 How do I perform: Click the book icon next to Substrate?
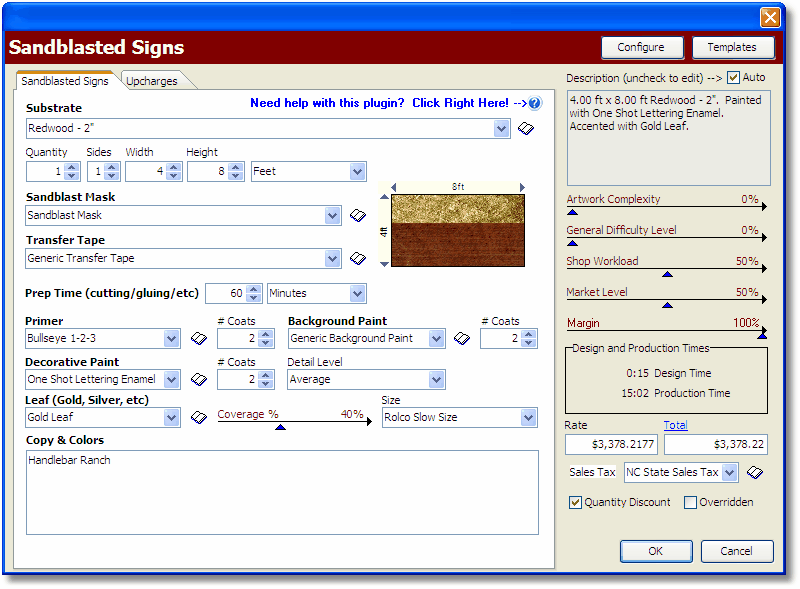click(526, 129)
